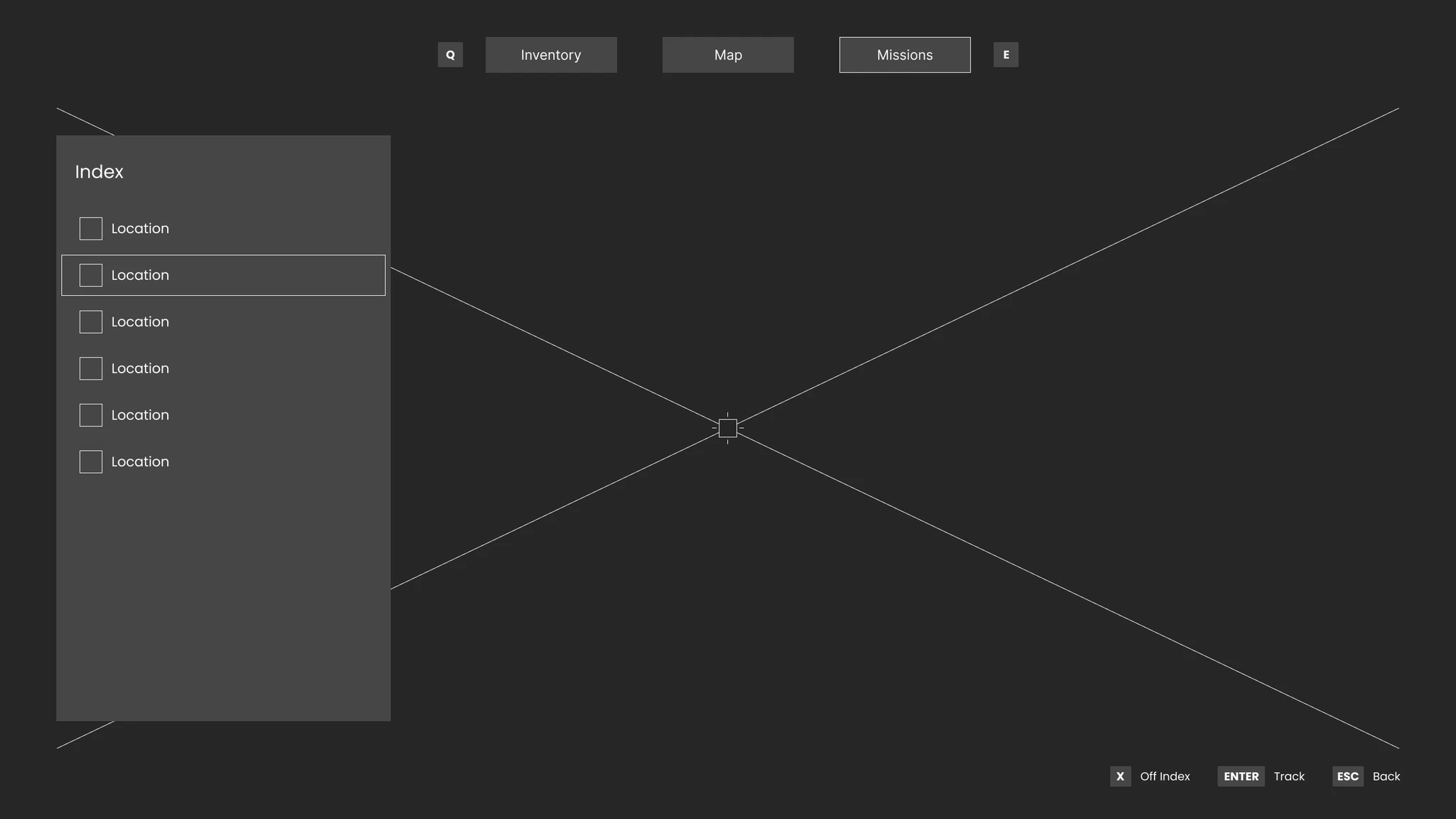Click the Off Index label
Viewport: 1456px width, 819px height.
1165,776
